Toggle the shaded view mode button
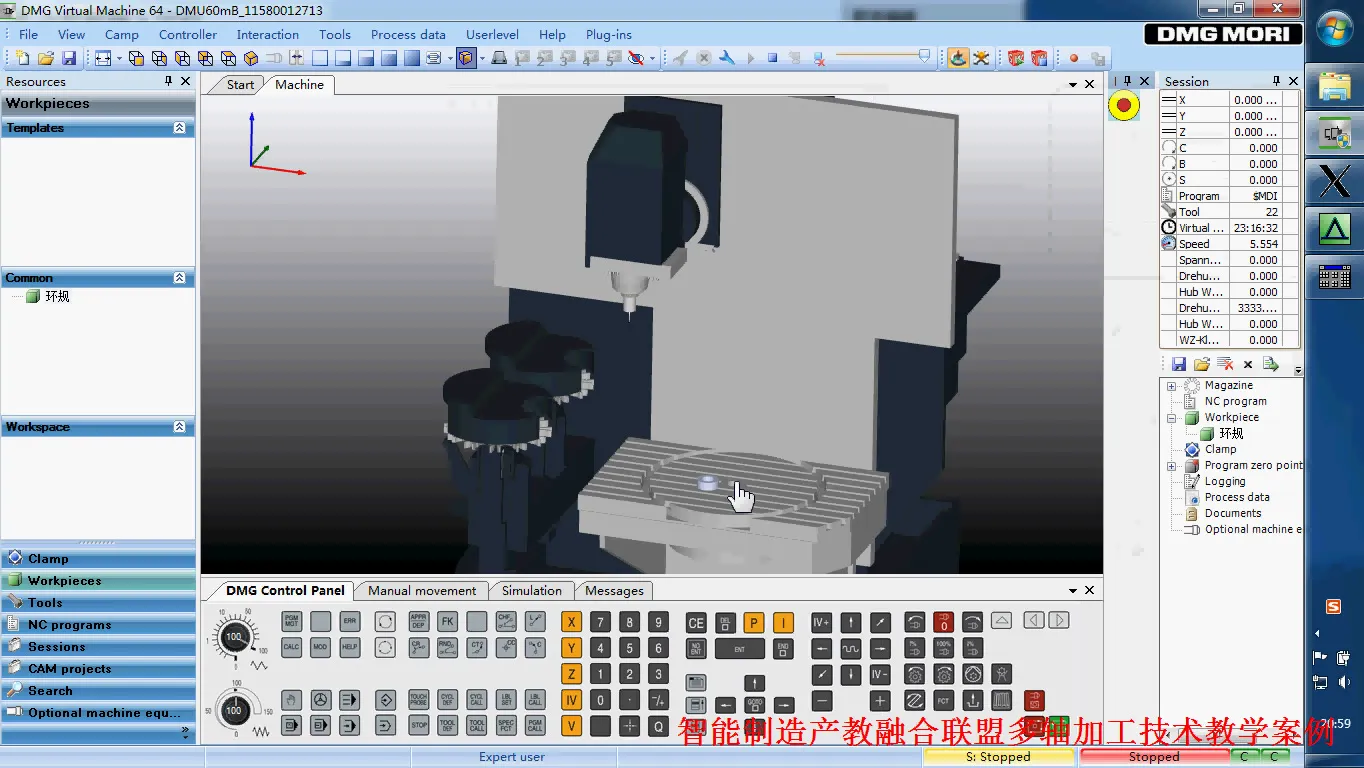Viewport: 1364px width, 768px height. (466, 58)
